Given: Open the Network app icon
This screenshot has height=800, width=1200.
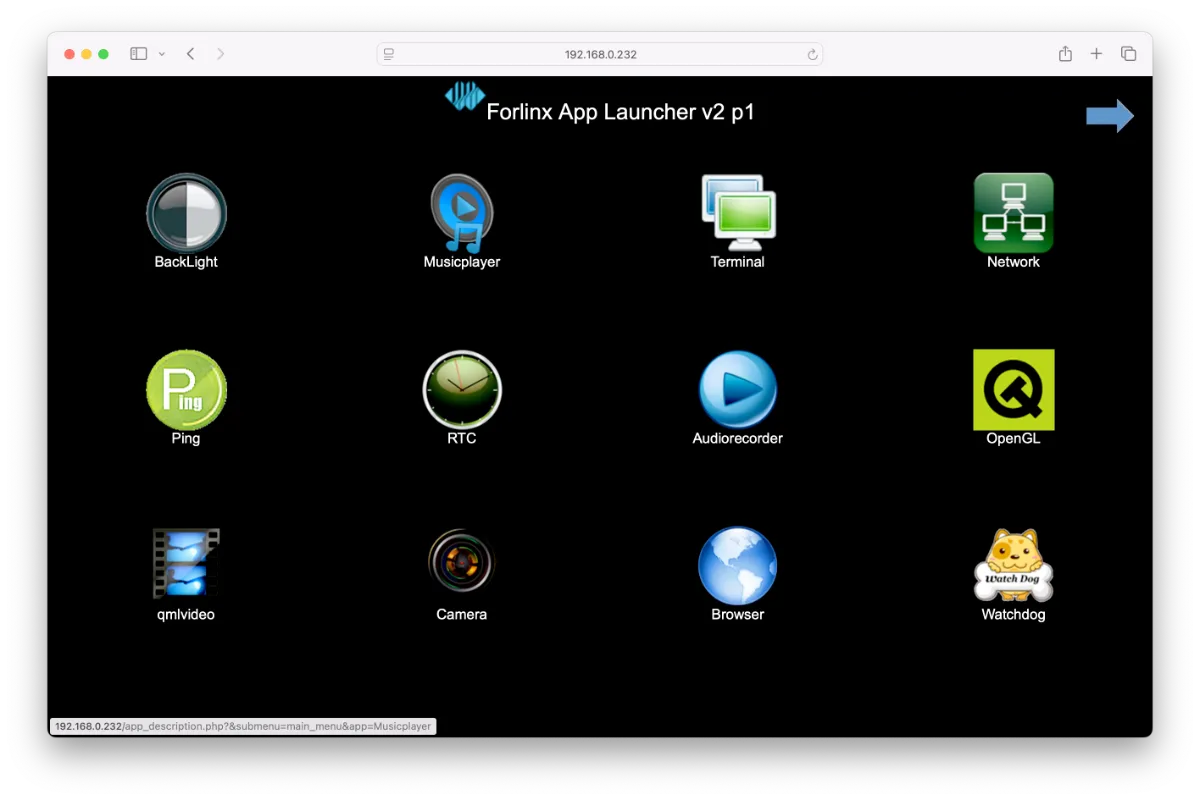Looking at the screenshot, I should point(1013,212).
